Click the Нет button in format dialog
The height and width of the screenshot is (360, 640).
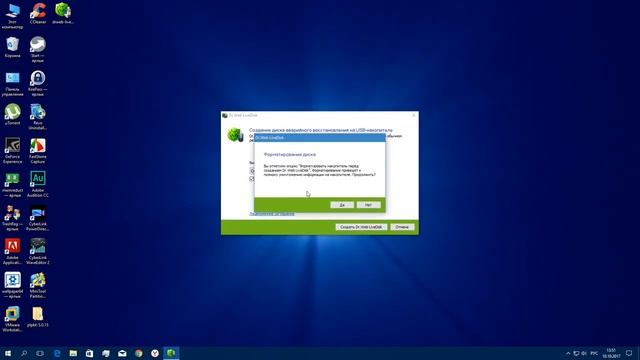click(x=369, y=205)
